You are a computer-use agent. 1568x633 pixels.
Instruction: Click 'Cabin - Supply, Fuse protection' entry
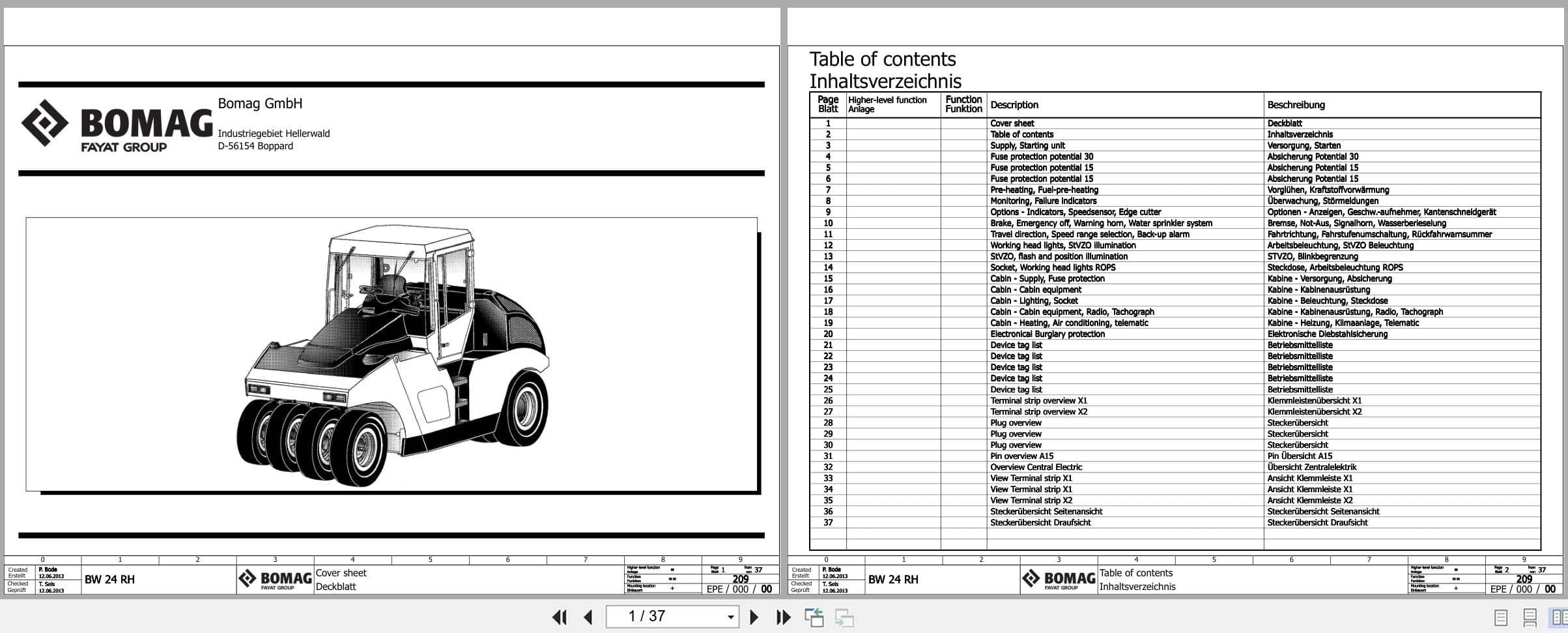pyautogui.click(x=1048, y=278)
